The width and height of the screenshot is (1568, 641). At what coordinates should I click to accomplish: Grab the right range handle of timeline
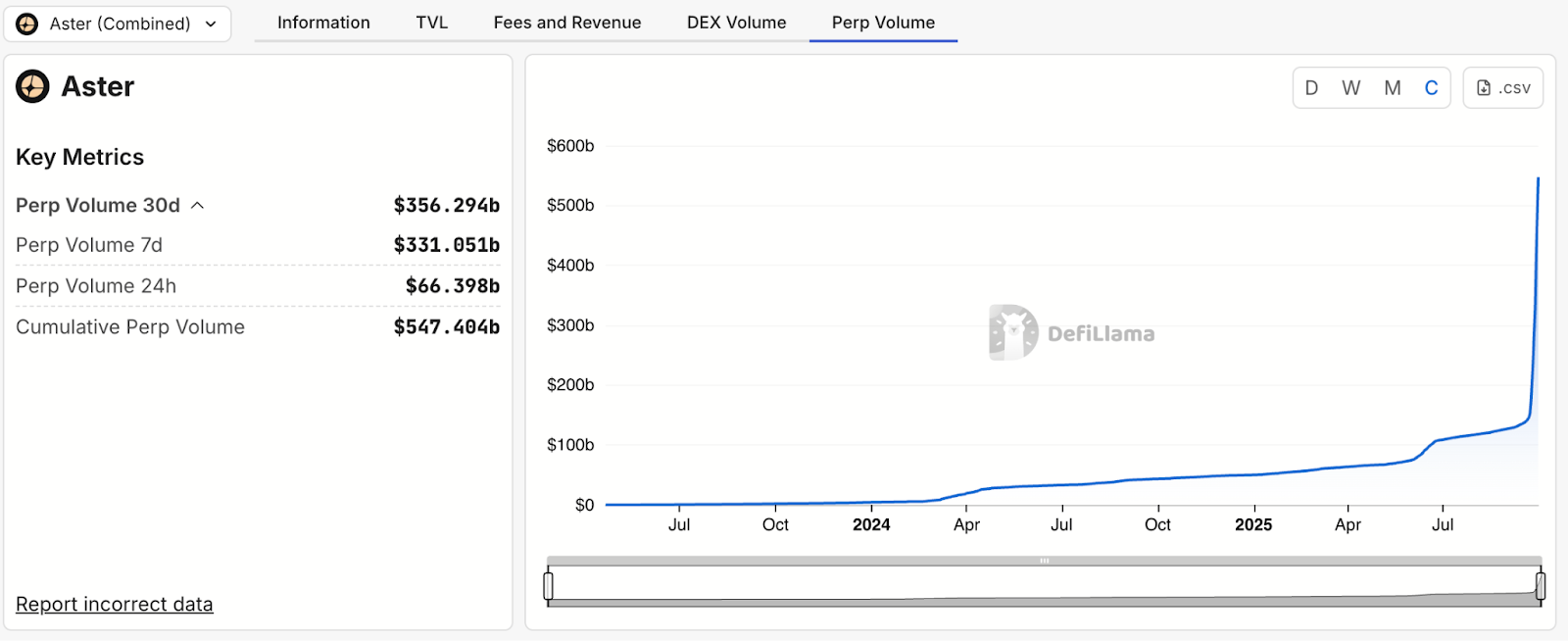tap(1540, 586)
